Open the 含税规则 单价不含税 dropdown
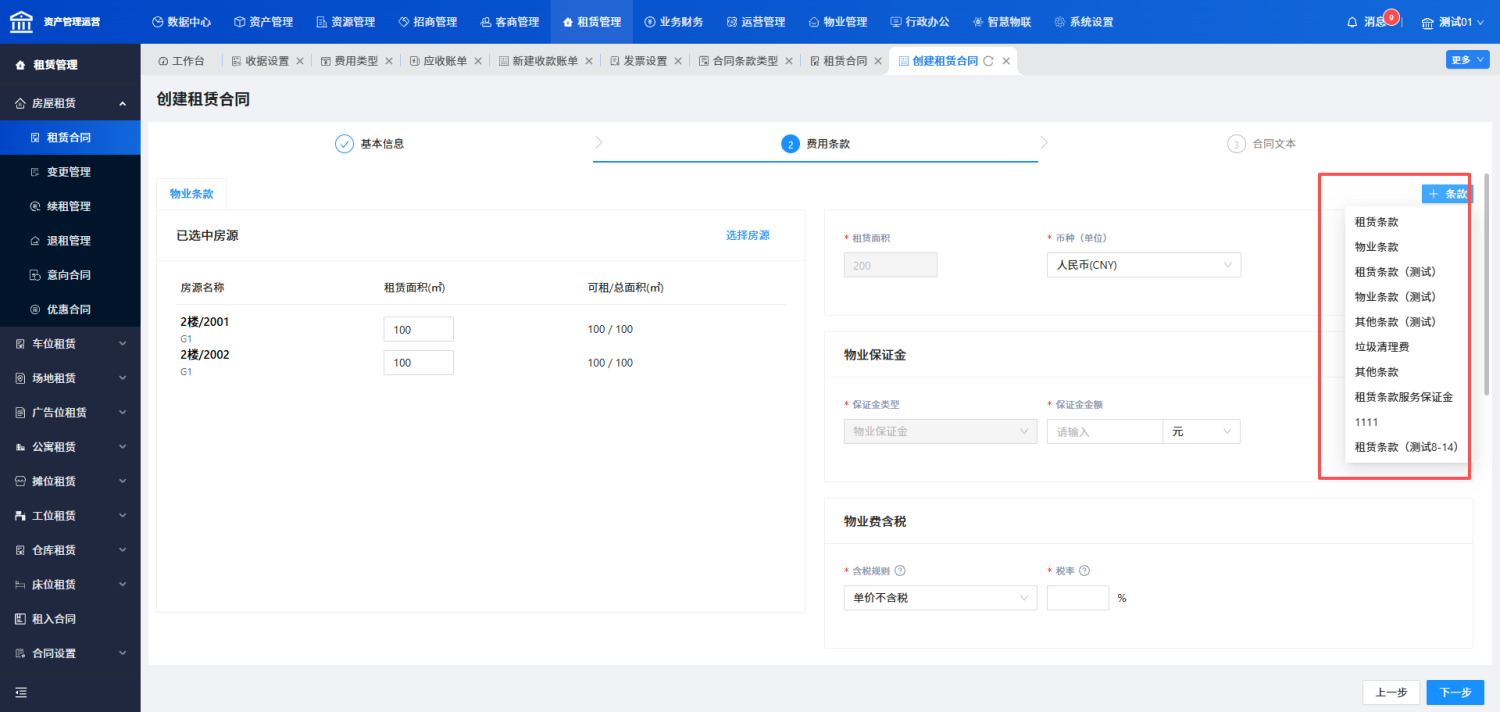The height and width of the screenshot is (712, 1500). 940,598
